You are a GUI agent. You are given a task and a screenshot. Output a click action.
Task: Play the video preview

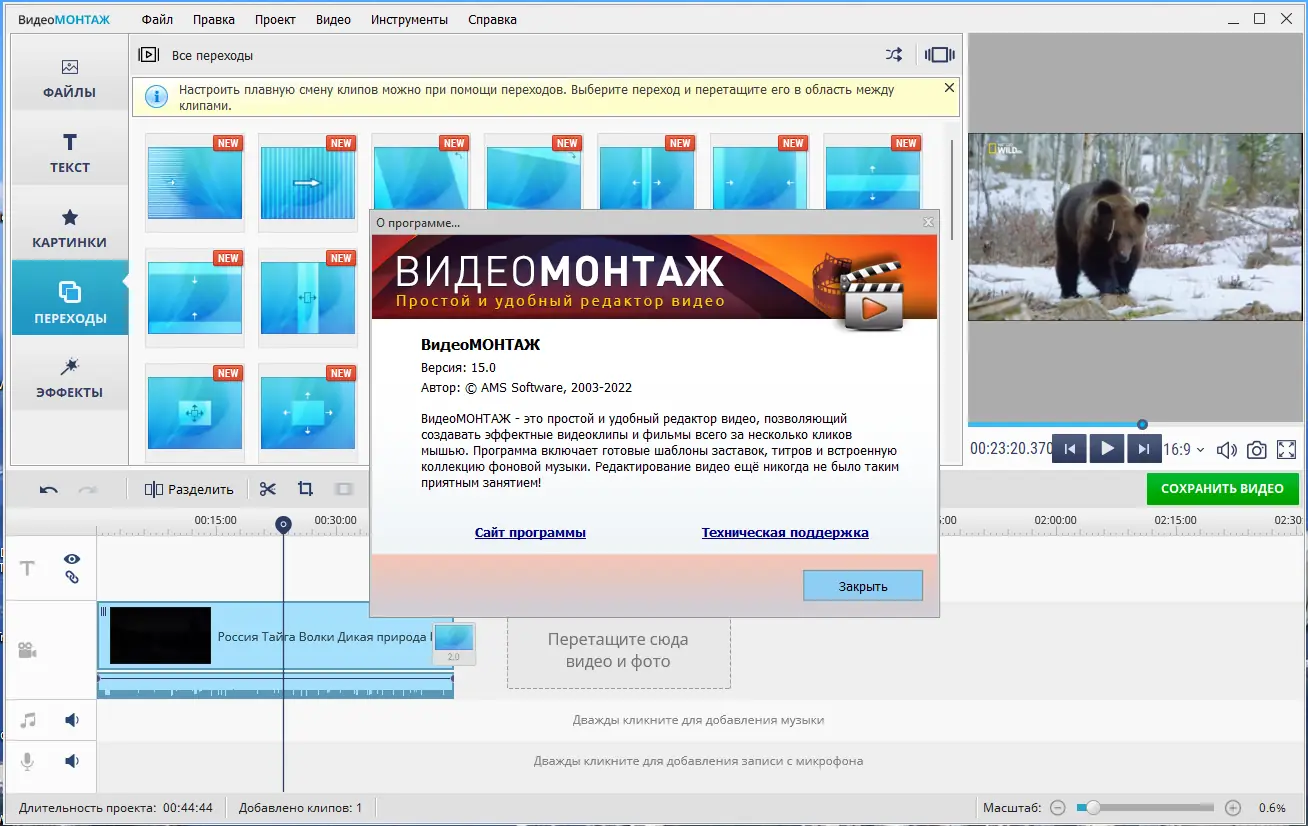[x=1107, y=449]
